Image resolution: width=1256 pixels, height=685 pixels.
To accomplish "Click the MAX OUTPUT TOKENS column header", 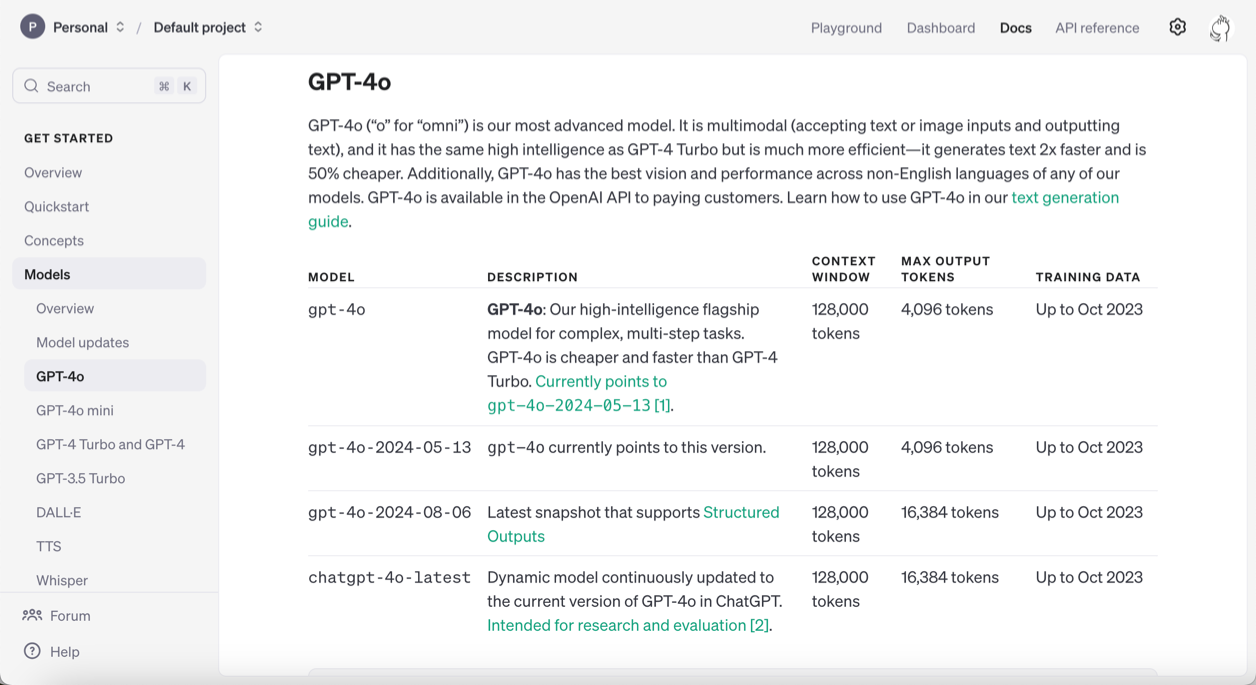I will (x=945, y=269).
